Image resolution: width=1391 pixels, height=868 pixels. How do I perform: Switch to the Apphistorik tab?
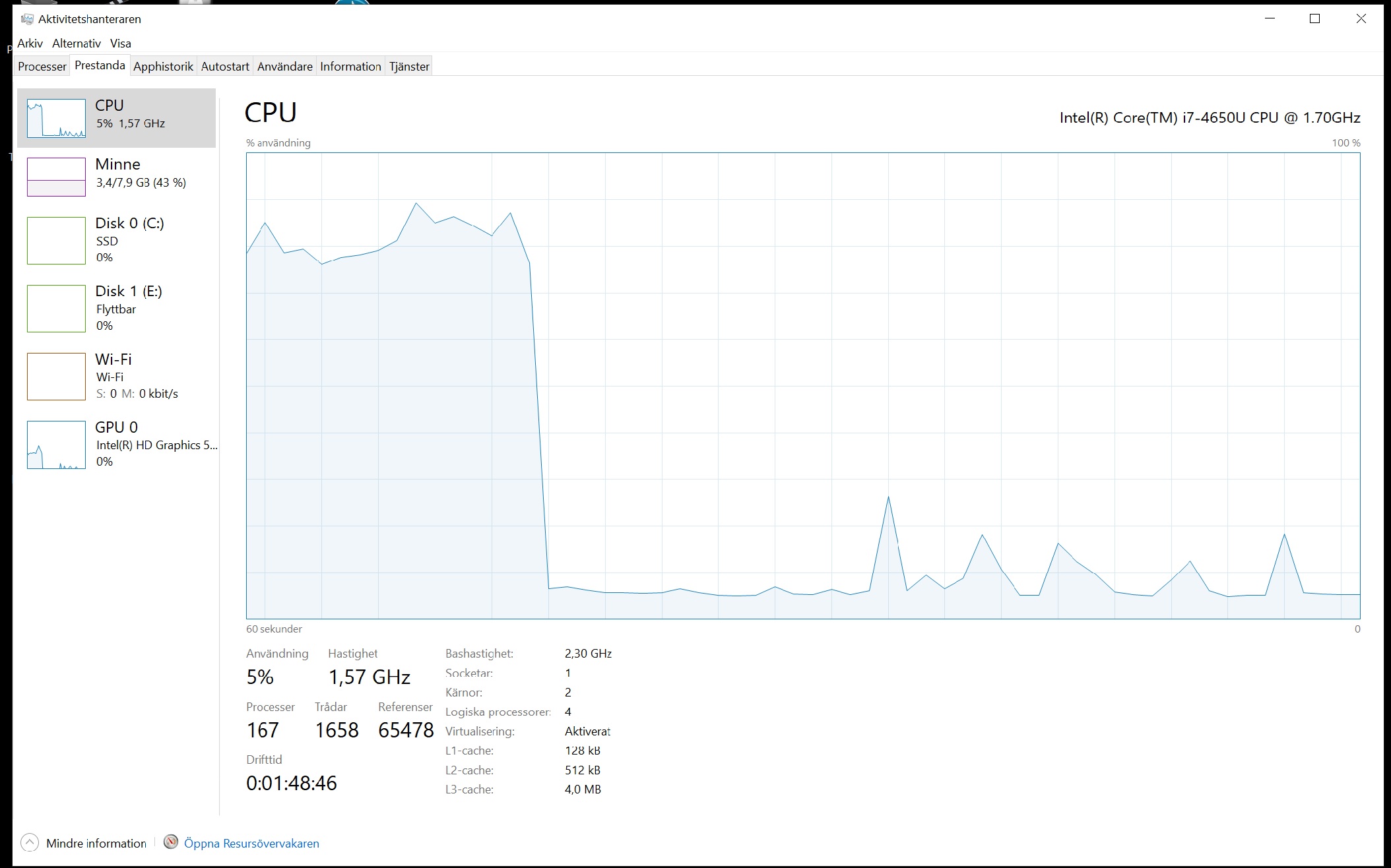click(x=163, y=66)
